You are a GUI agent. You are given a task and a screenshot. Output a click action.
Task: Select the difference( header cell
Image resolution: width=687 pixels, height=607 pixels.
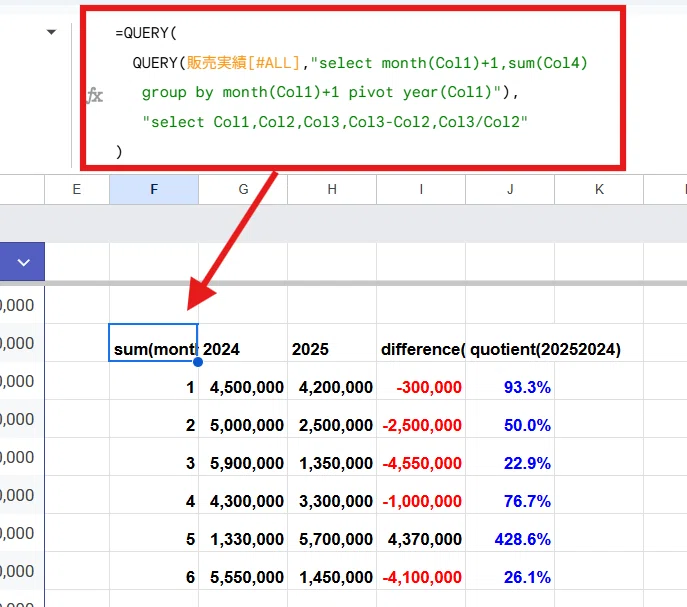pyautogui.click(x=421, y=343)
